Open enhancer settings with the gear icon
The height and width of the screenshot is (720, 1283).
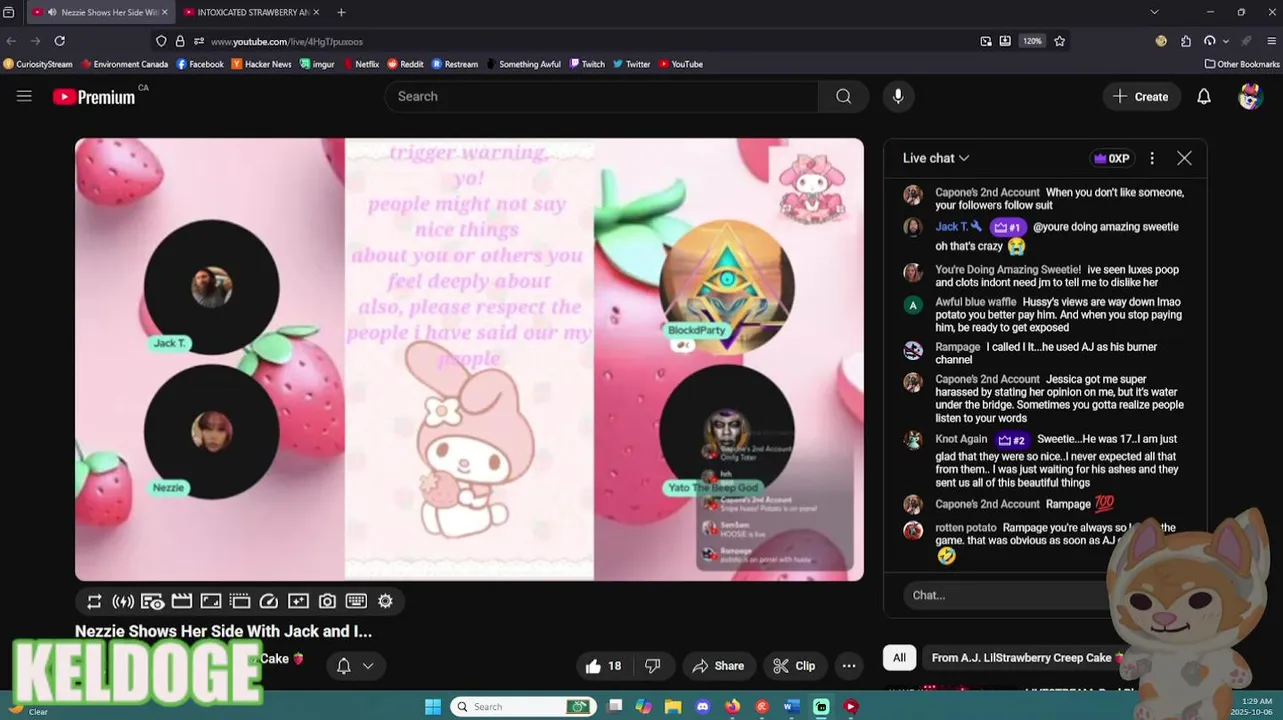click(385, 601)
